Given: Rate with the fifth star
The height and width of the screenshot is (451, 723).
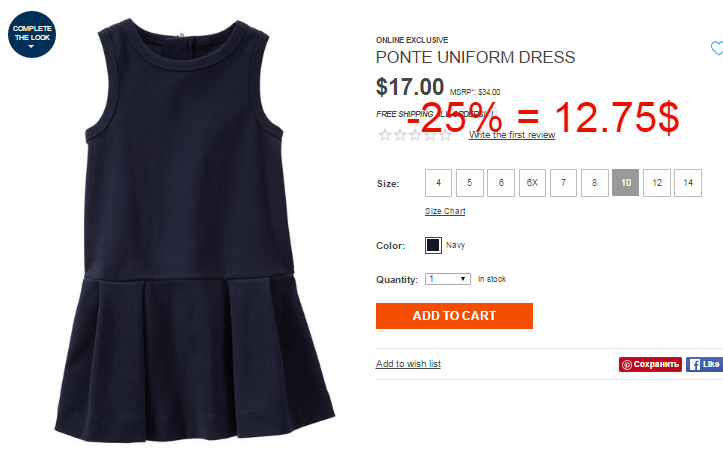Looking at the screenshot, I should tap(445, 135).
